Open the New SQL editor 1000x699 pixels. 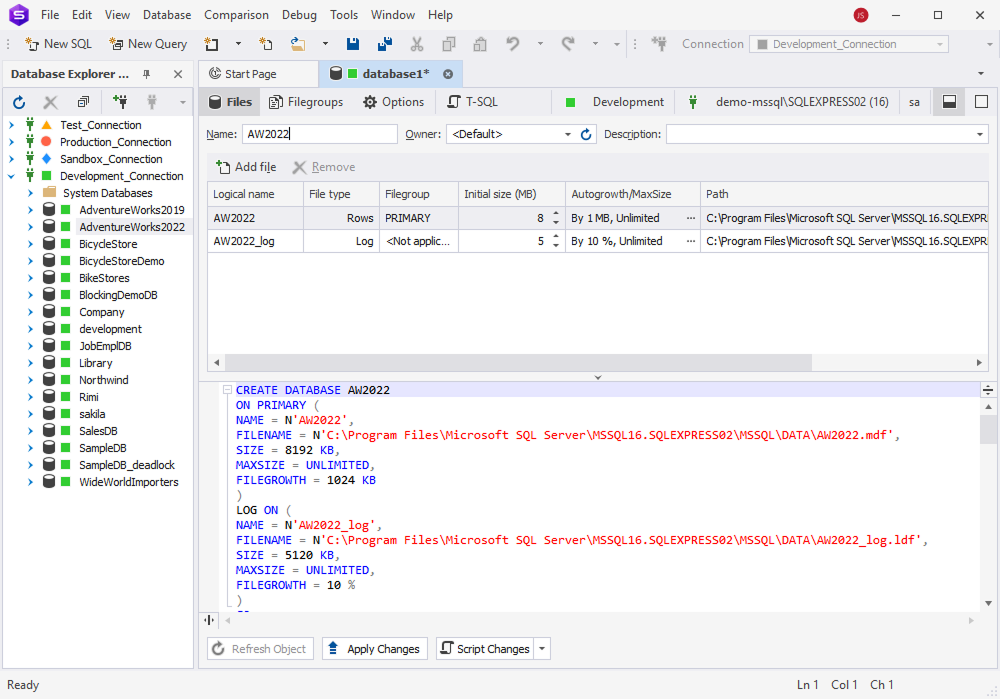(58, 43)
